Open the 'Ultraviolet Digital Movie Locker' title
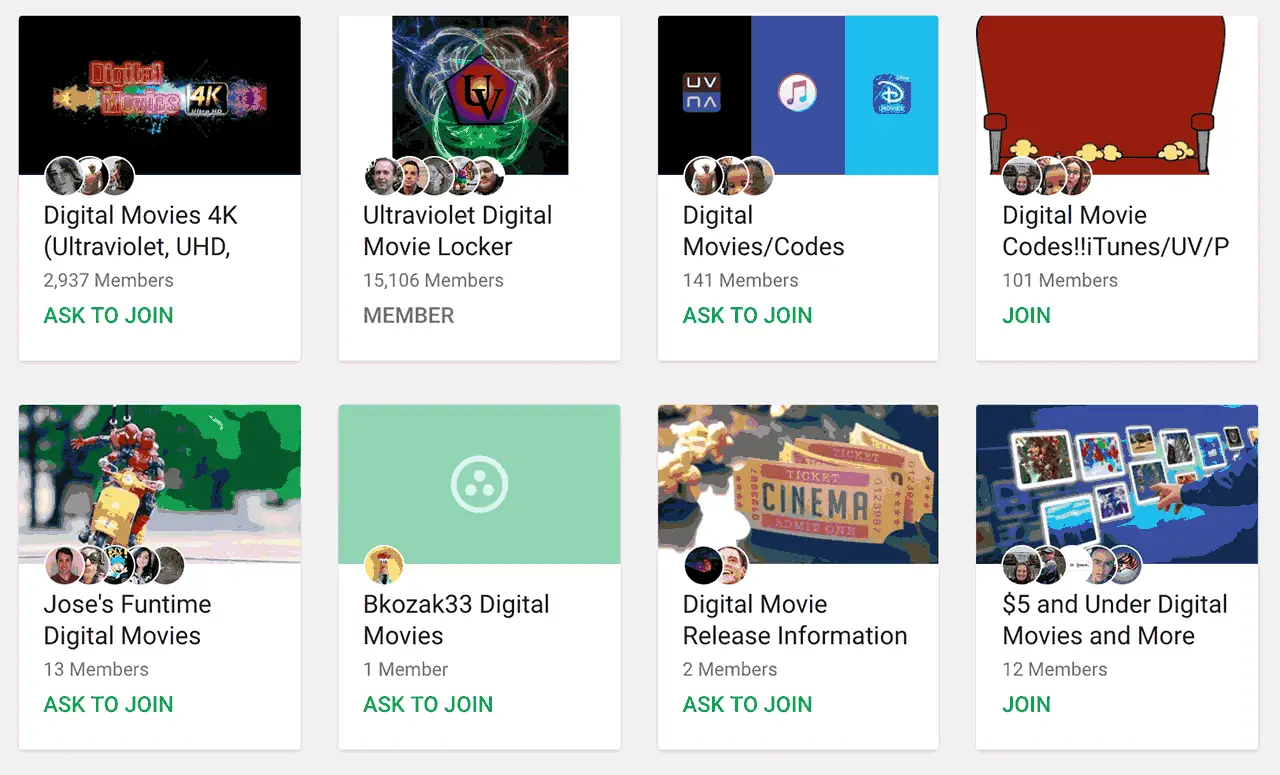1280x775 pixels. coord(458,231)
